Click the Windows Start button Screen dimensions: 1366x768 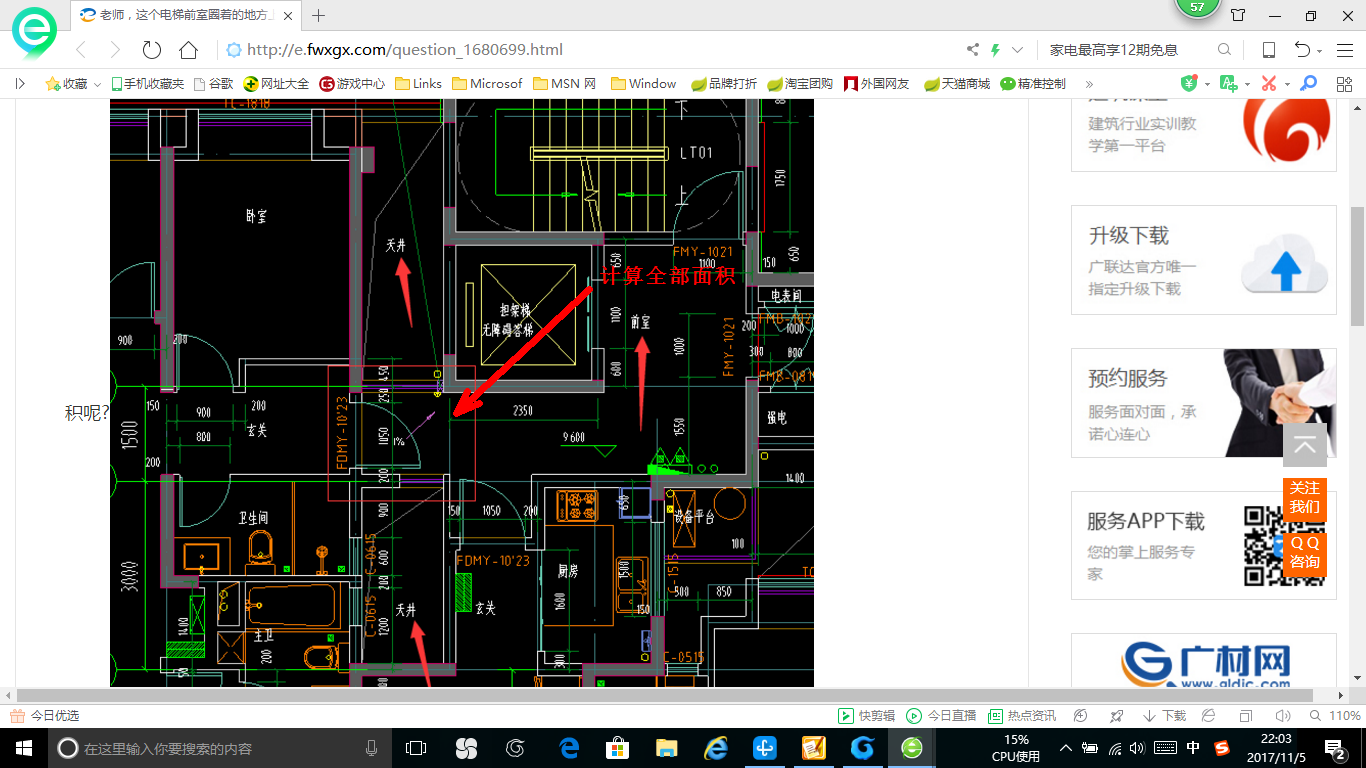click(x=23, y=748)
